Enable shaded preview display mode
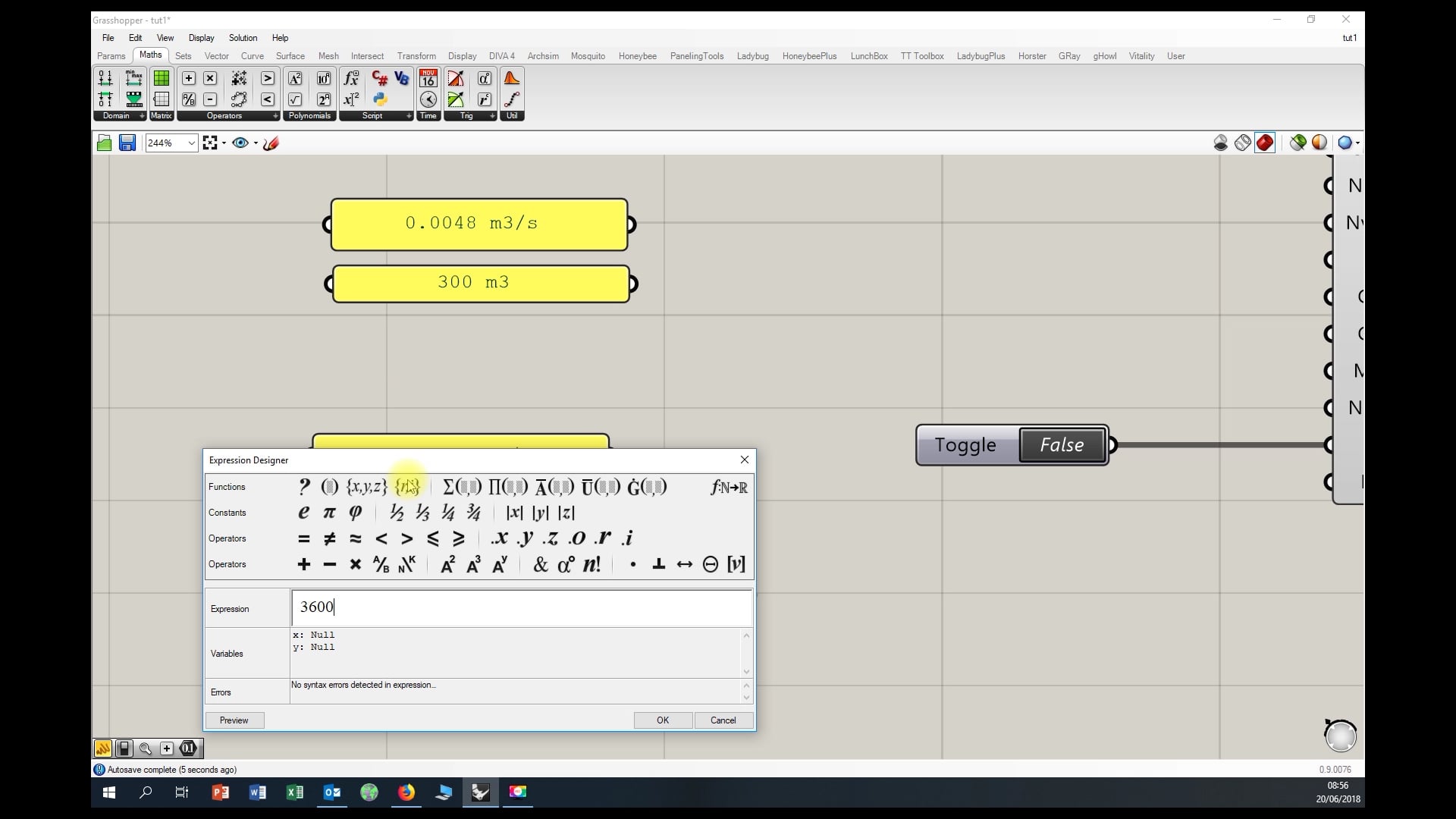 [x=1265, y=143]
